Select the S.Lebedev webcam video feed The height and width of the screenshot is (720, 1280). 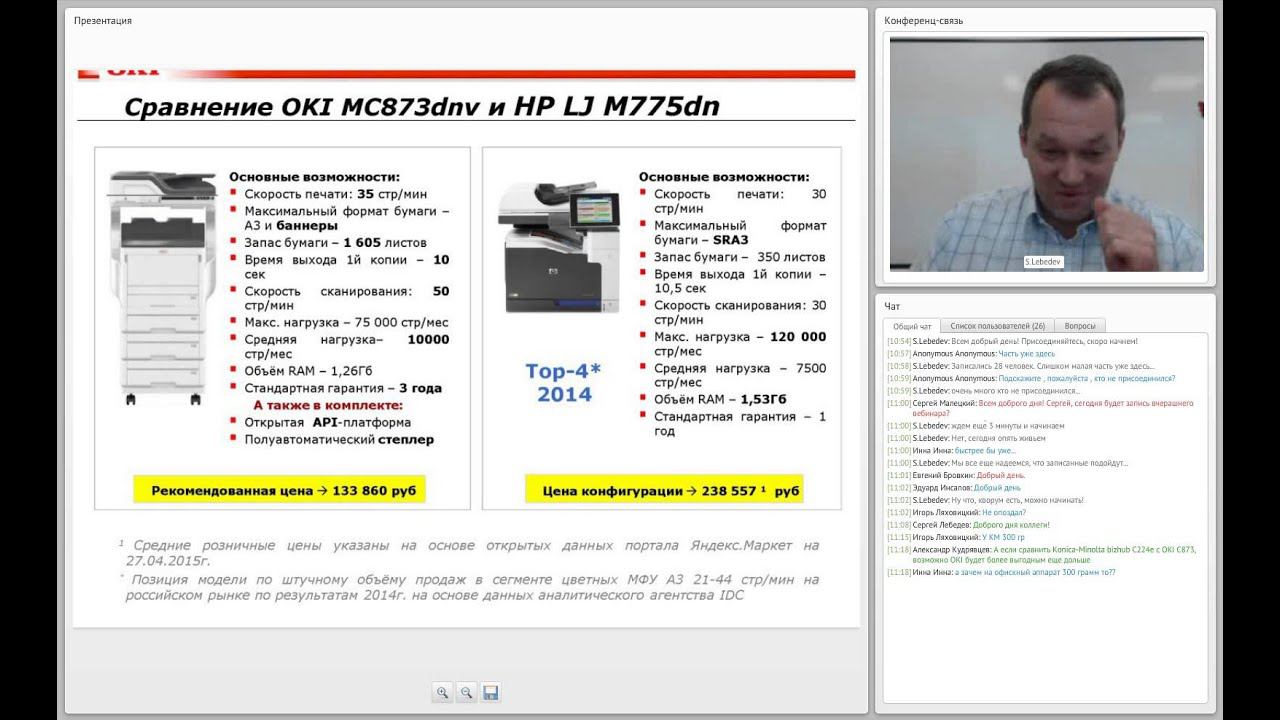click(x=1047, y=155)
